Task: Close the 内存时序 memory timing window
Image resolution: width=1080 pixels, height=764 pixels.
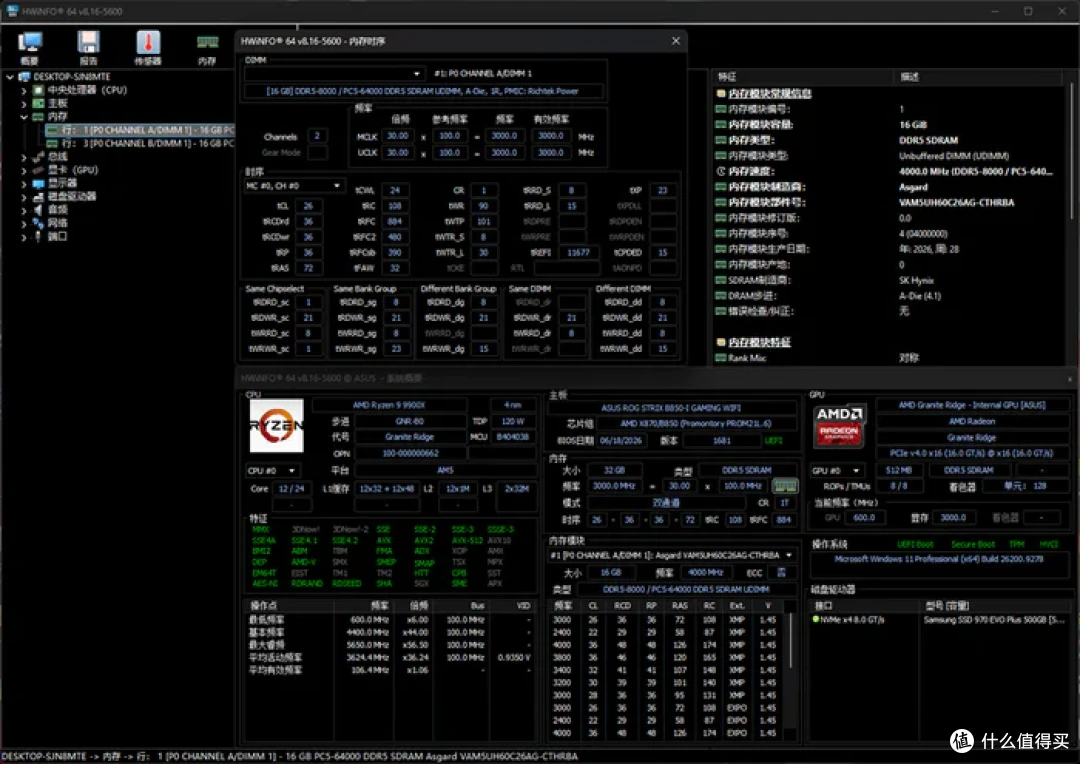Action: click(676, 41)
